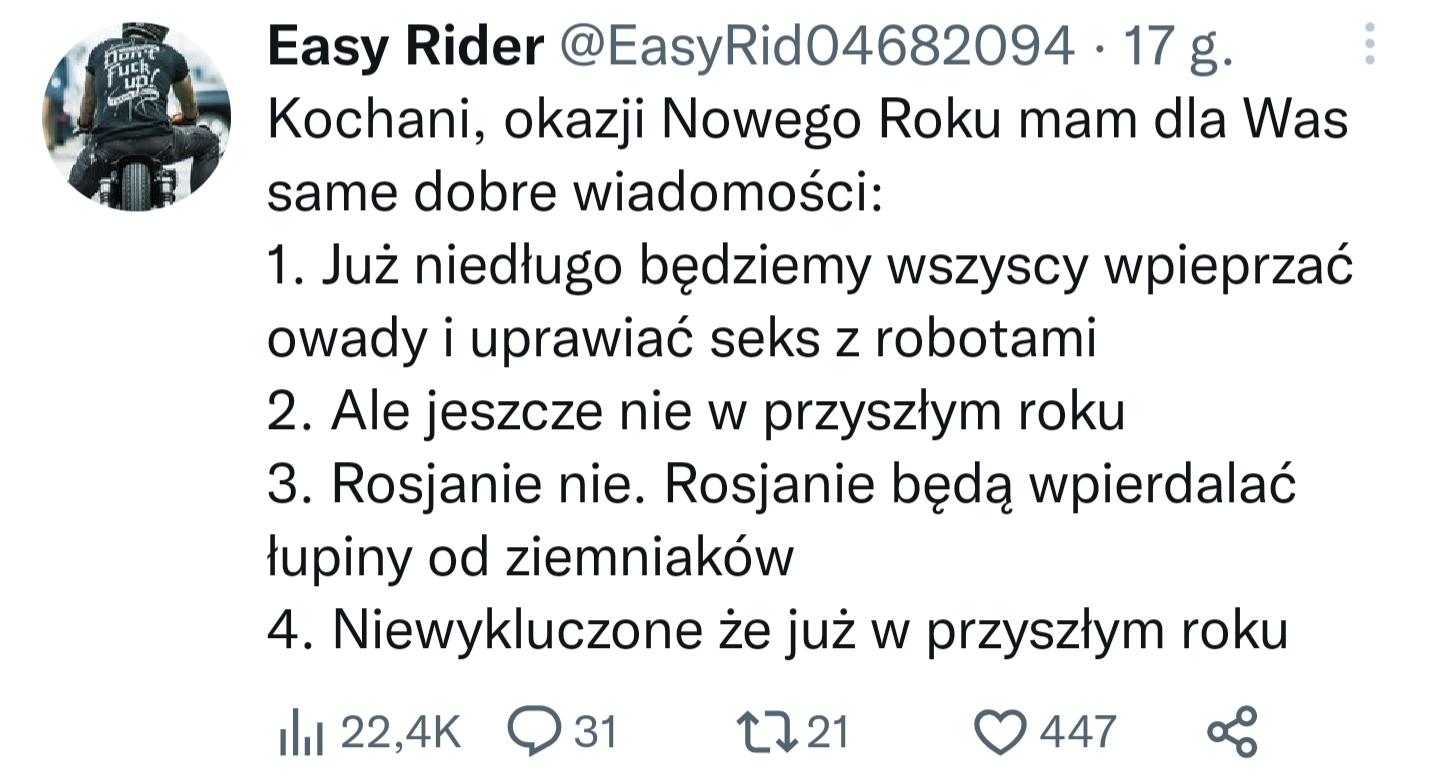This screenshot has height=782, width=1440.
Task: Like the tweet with the heart icon
Action: [x=1003, y=733]
